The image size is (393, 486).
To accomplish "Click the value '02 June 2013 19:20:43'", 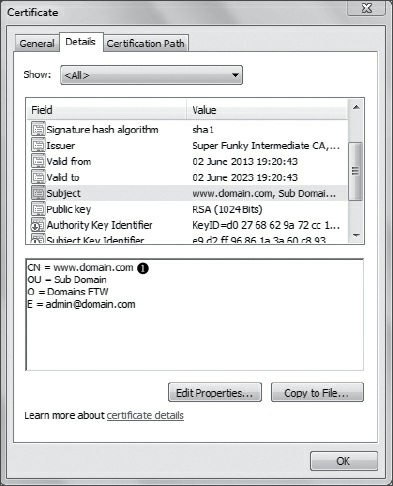I will 245,162.
